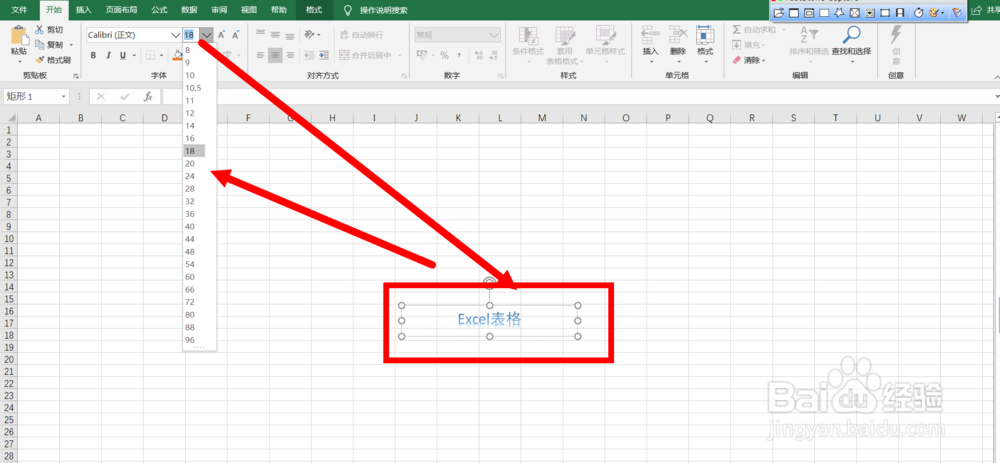Select row header 22

(8, 383)
